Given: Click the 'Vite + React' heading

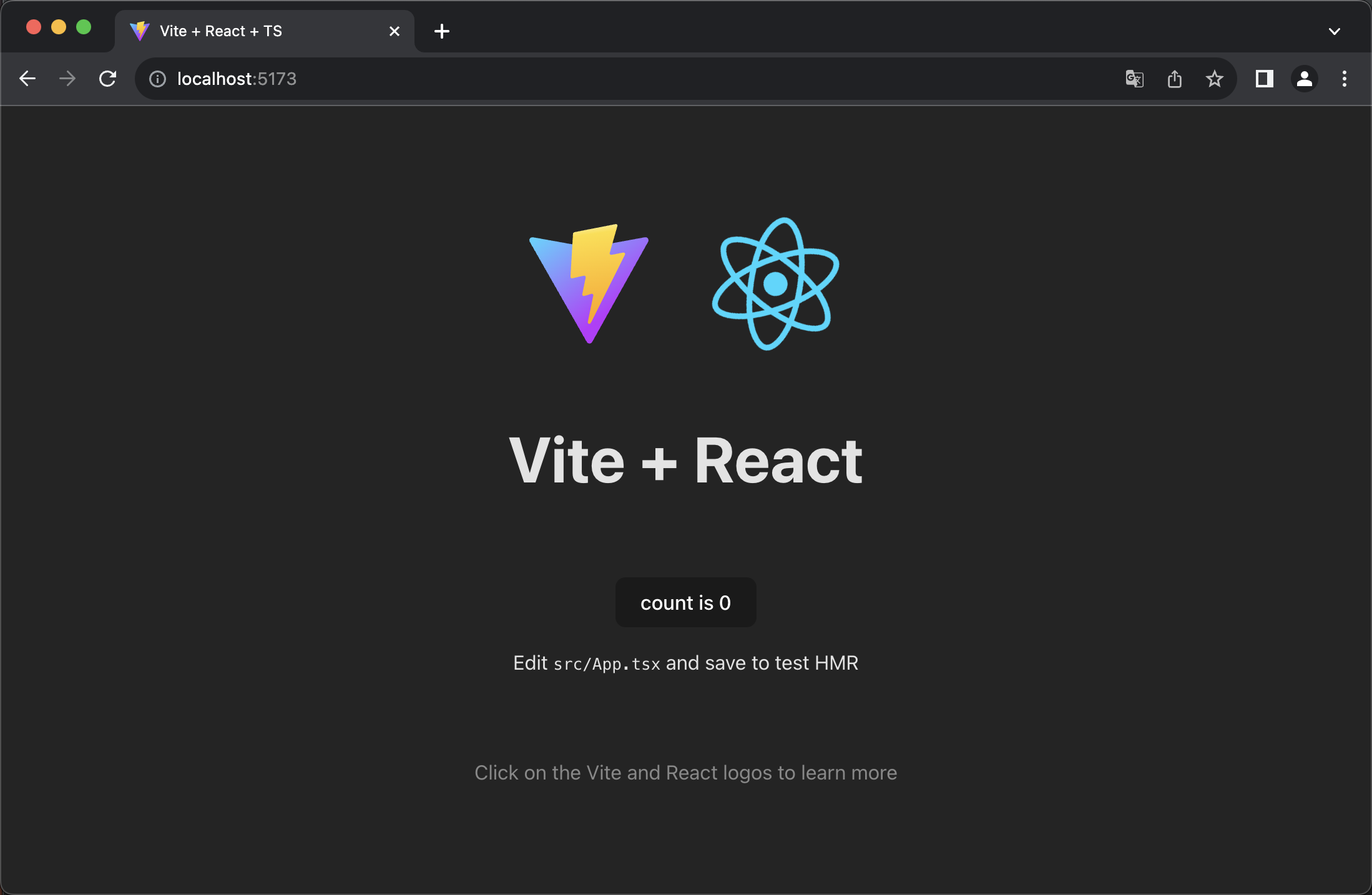Looking at the screenshot, I should pos(685,461).
